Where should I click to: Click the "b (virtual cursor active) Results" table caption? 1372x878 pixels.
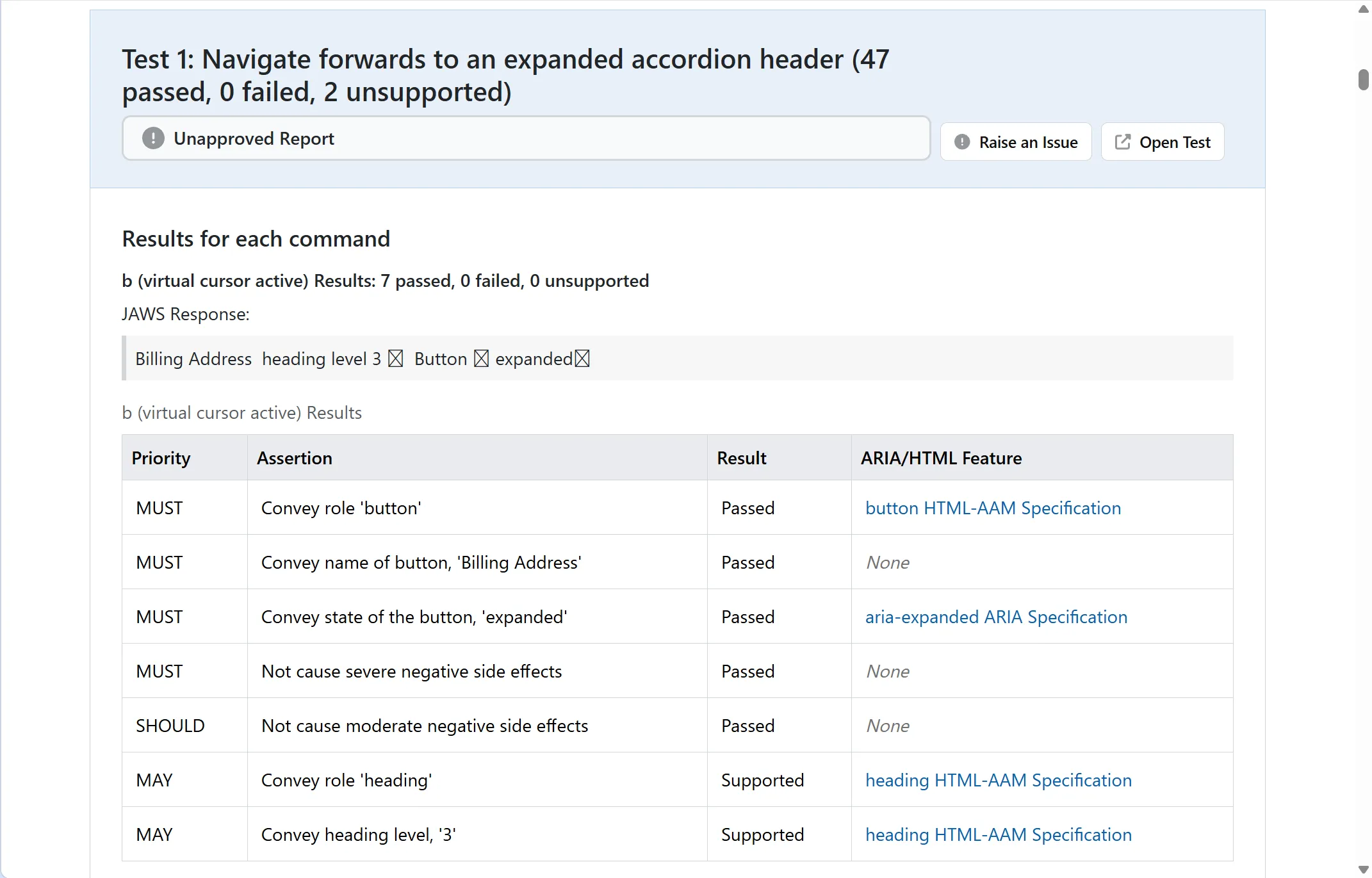pos(241,412)
